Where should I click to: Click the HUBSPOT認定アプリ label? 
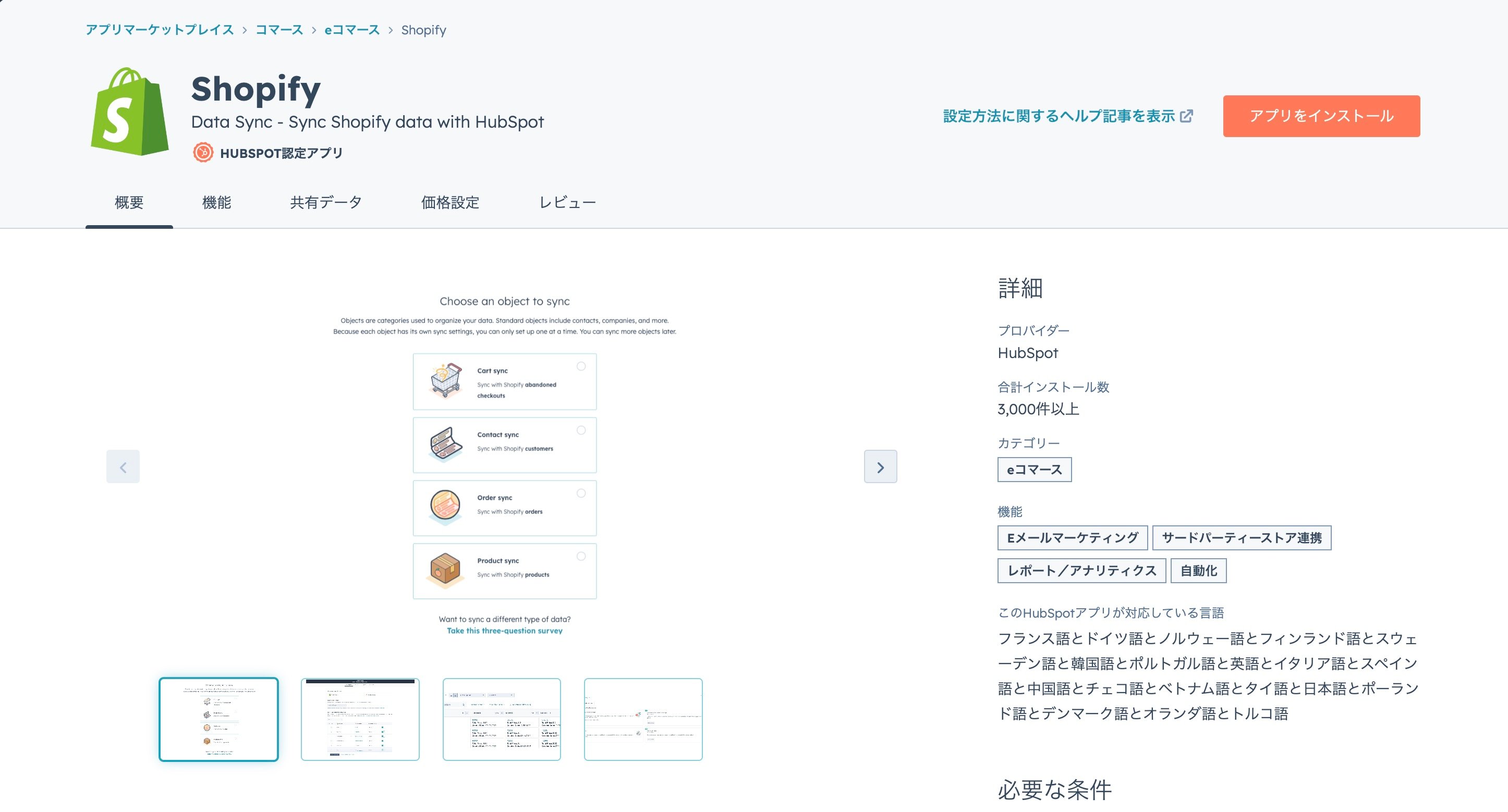[x=281, y=153]
